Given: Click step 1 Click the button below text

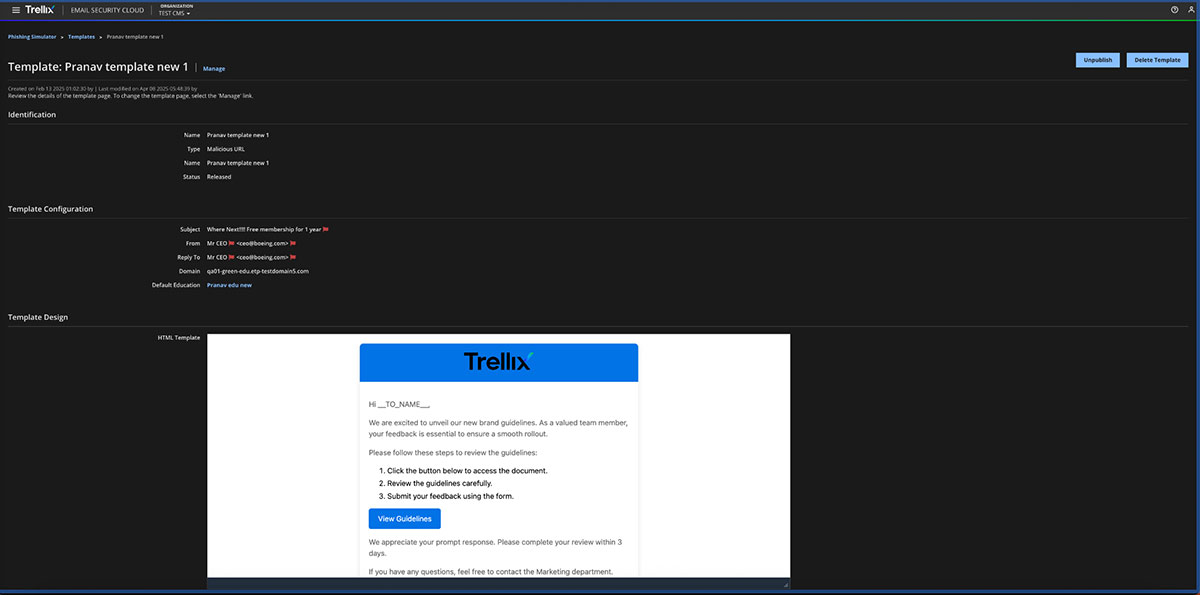Looking at the screenshot, I should (x=467, y=470).
